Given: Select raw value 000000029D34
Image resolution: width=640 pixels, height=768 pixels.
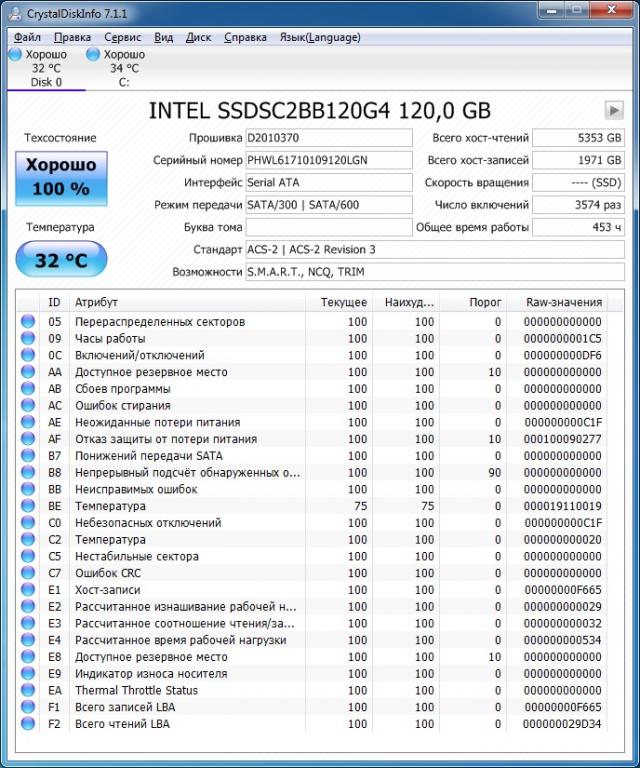Looking at the screenshot, I should pyautogui.click(x=562, y=724).
